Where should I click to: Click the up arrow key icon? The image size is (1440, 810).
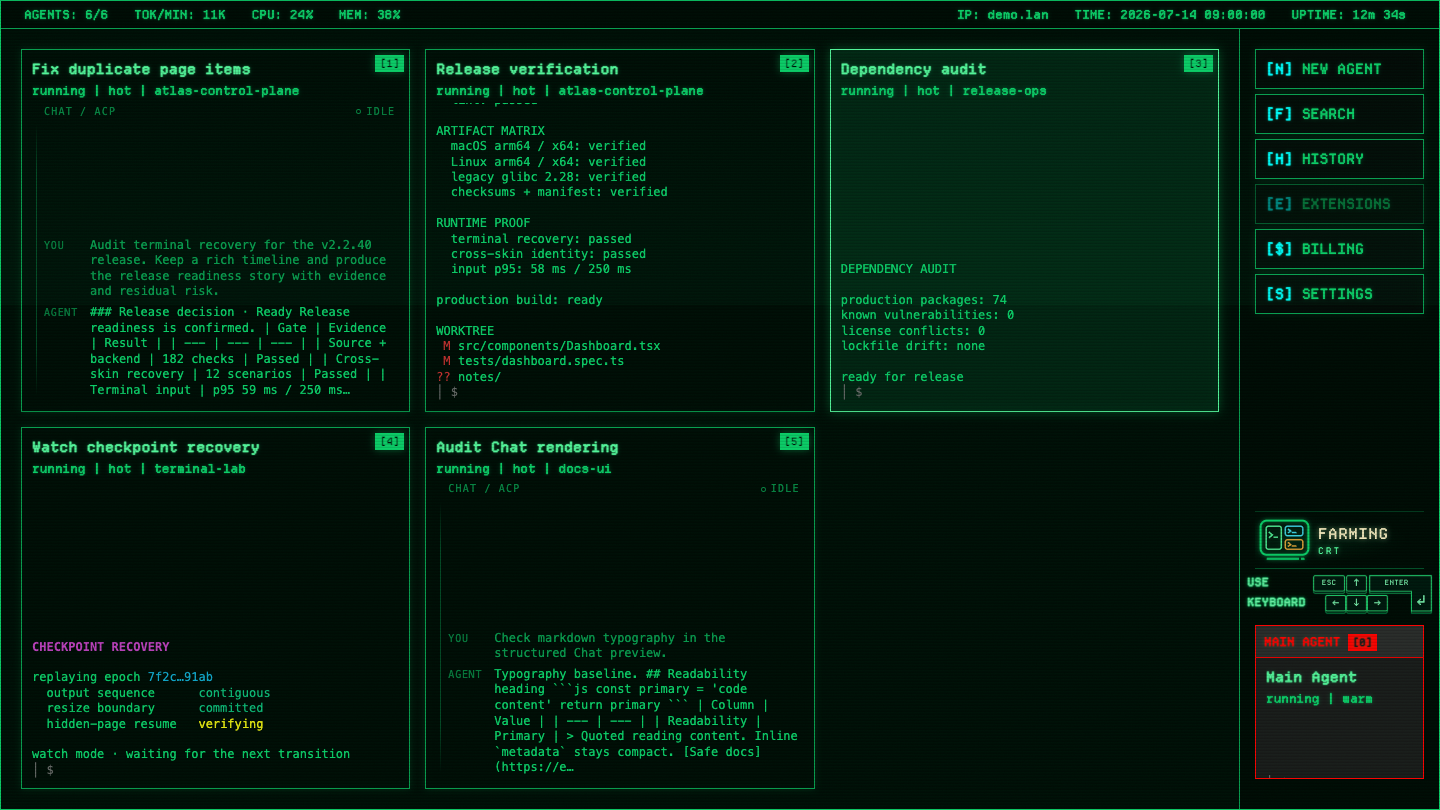point(1356,583)
